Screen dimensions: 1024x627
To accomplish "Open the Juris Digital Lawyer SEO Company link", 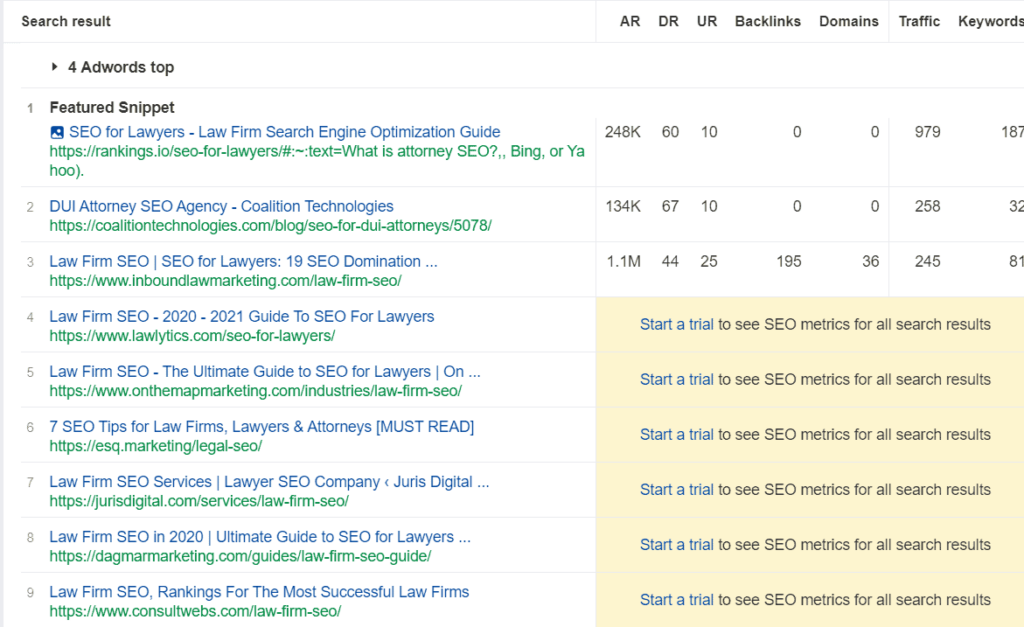I will coord(268,481).
